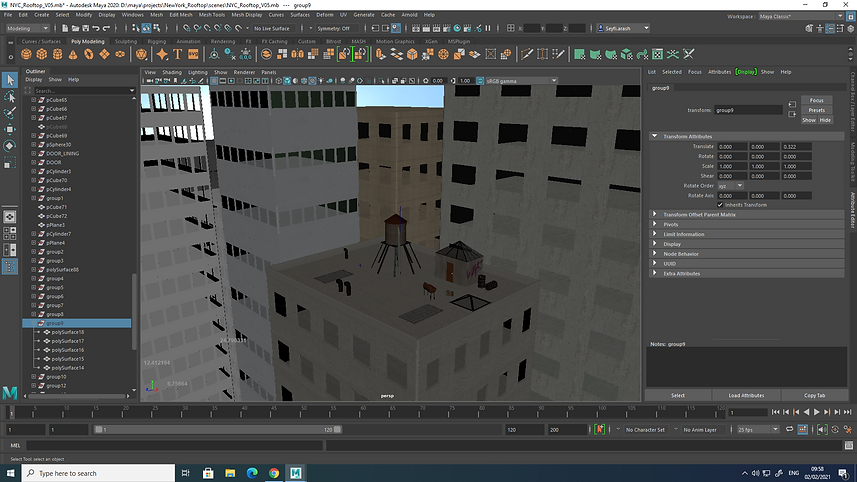Image resolution: width=857 pixels, height=482 pixels.
Task: Click the Maya logo home icon
Action: pos(10,392)
